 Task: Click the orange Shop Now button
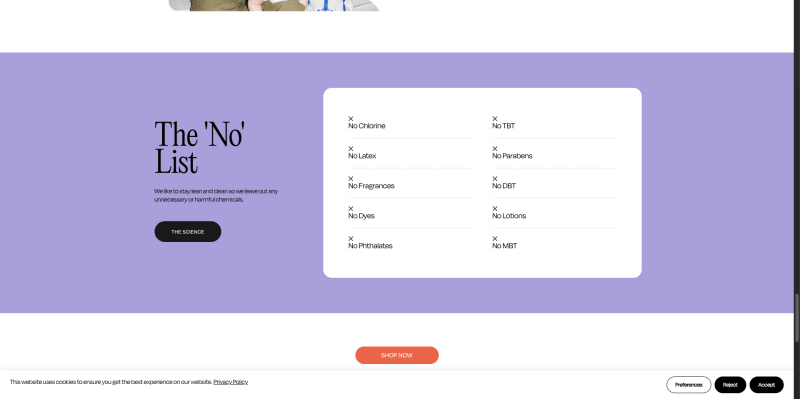pos(397,355)
